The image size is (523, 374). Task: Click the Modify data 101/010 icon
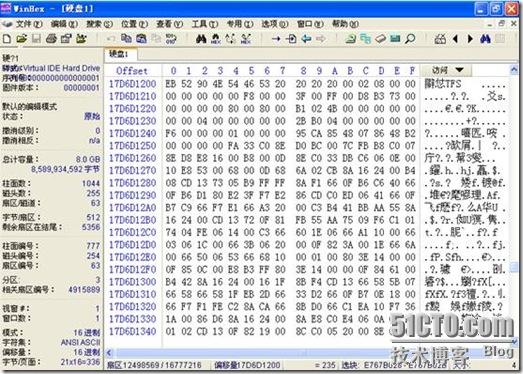tap(171, 39)
